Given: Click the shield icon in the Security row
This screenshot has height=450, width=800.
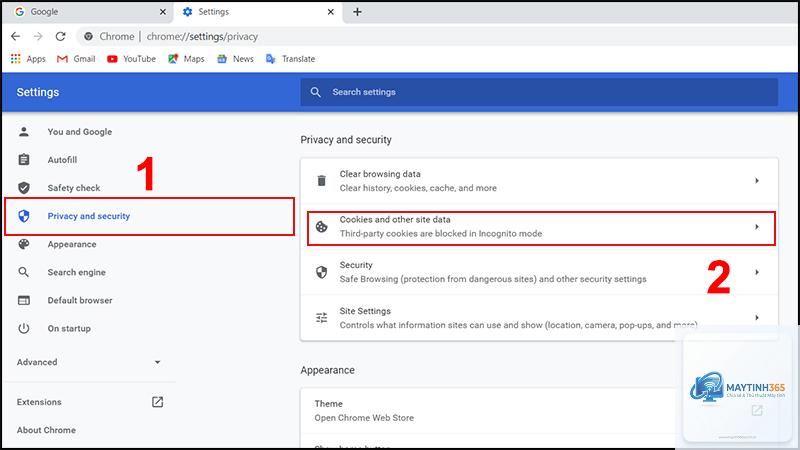Looking at the screenshot, I should click(321, 272).
